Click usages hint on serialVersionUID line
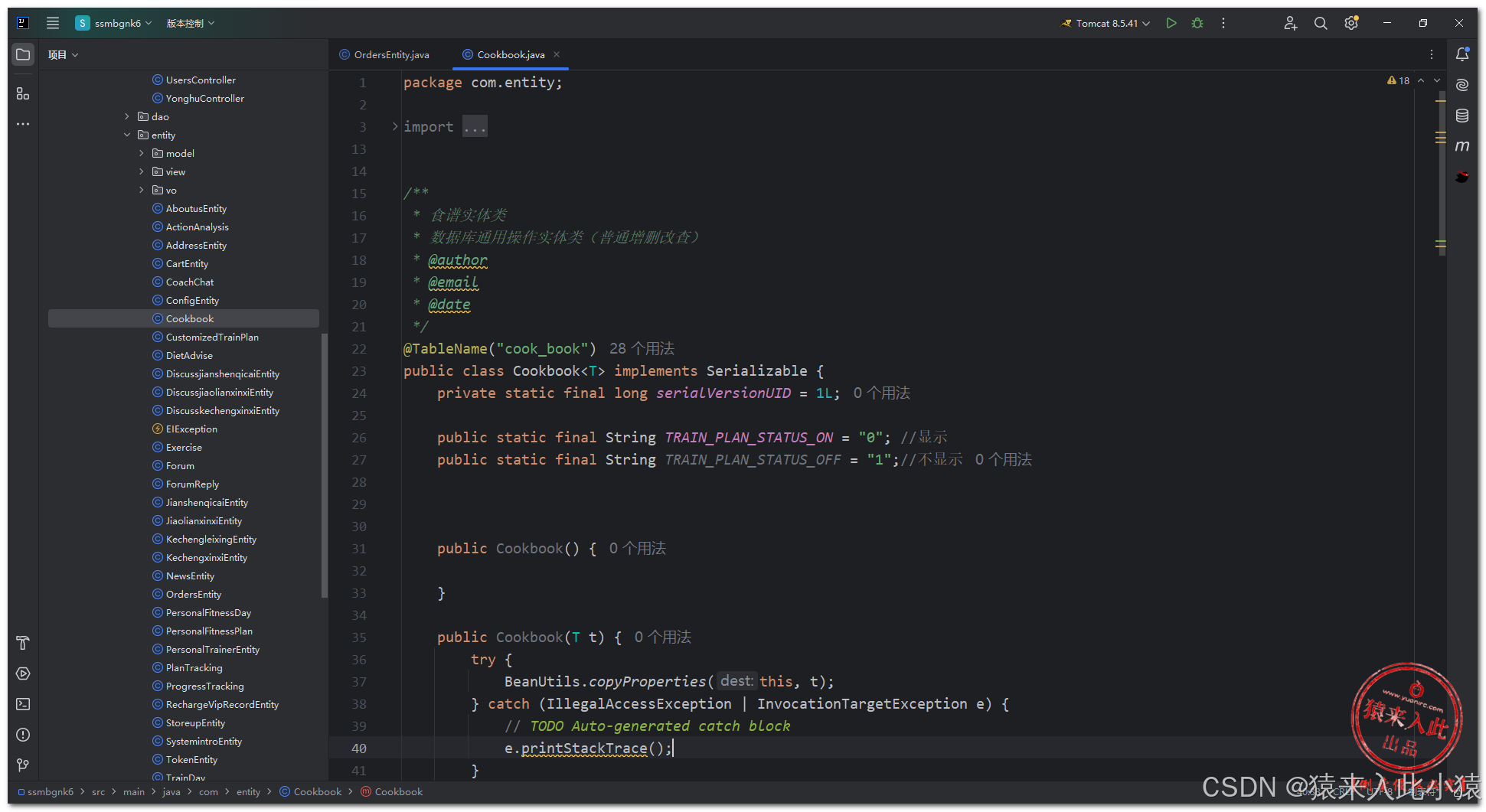1486x812 pixels. coord(881,393)
